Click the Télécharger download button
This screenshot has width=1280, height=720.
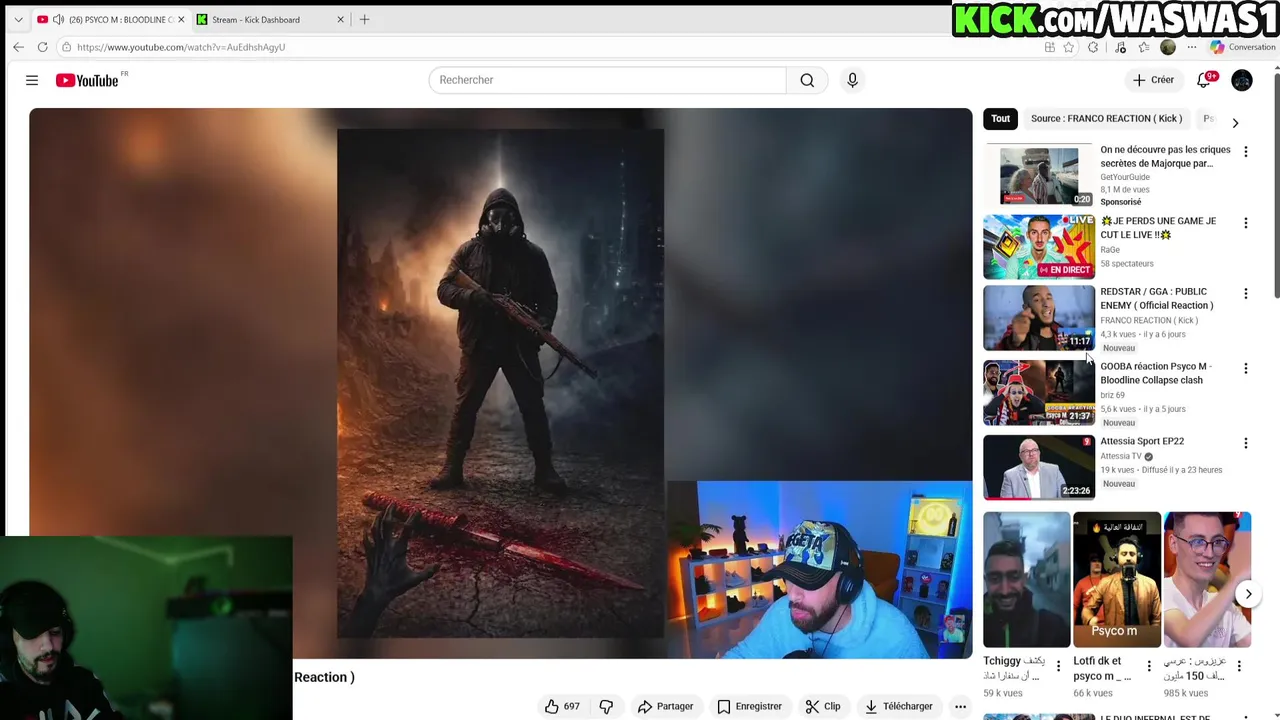[898, 706]
